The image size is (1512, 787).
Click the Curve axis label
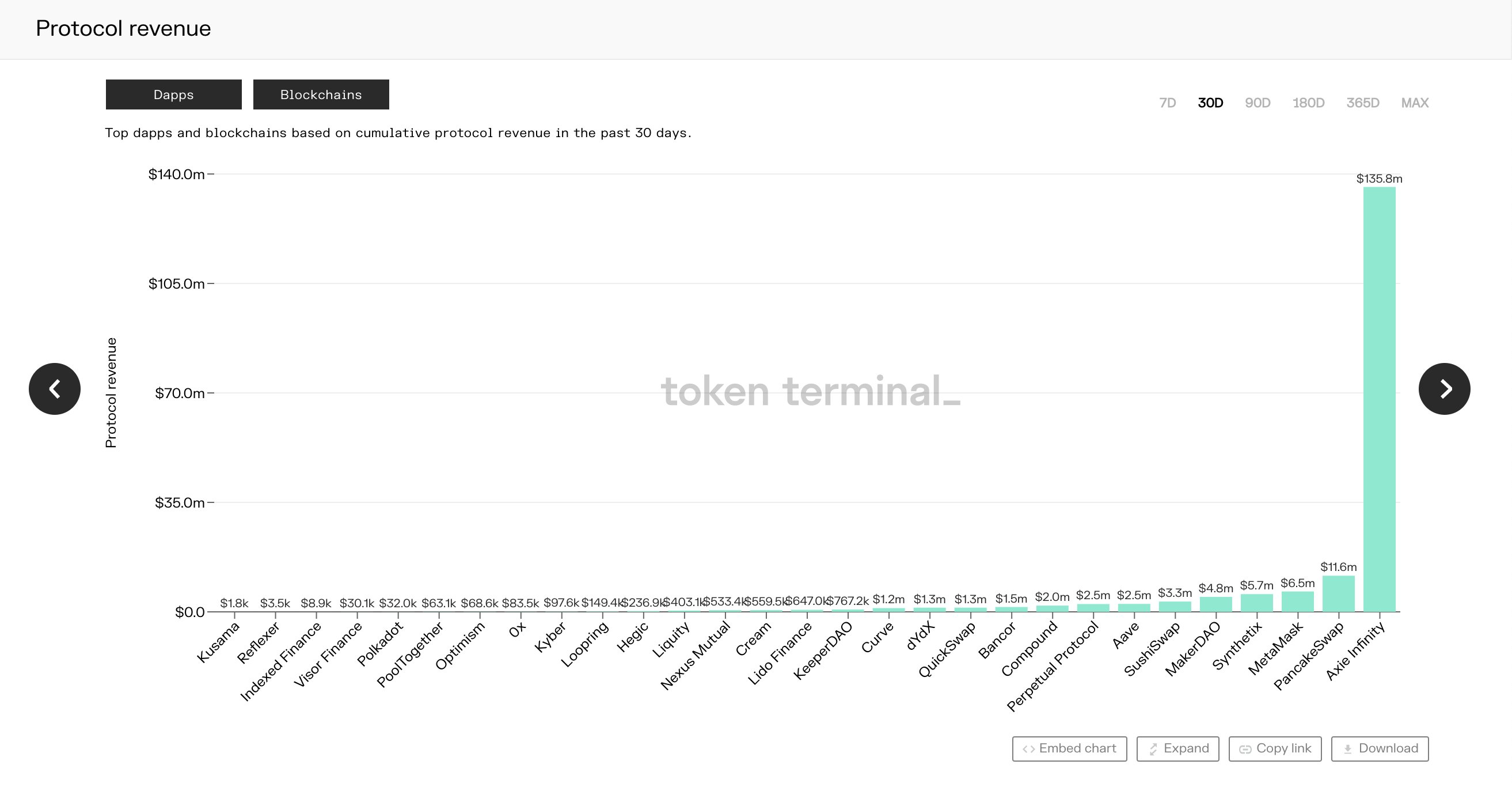877,638
